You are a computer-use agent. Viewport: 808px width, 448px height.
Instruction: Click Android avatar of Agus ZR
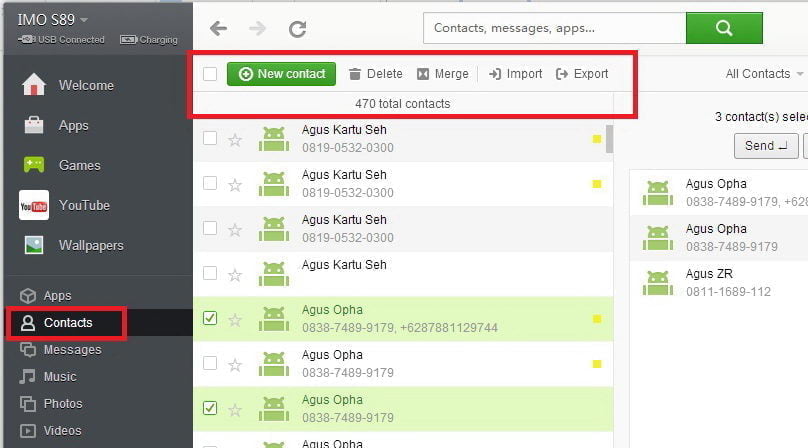click(x=658, y=283)
